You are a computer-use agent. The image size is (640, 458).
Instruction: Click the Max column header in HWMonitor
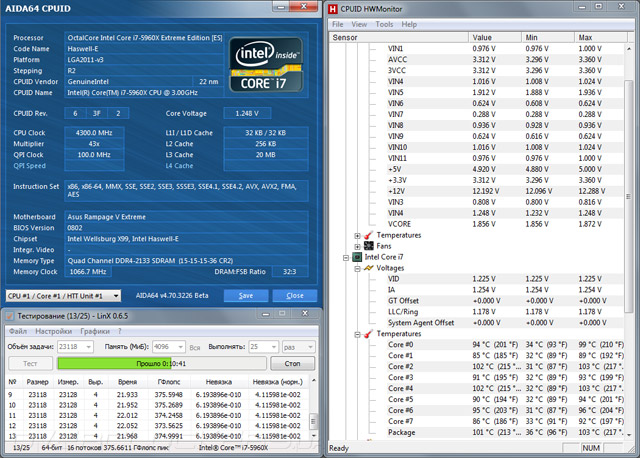(601, 38)
